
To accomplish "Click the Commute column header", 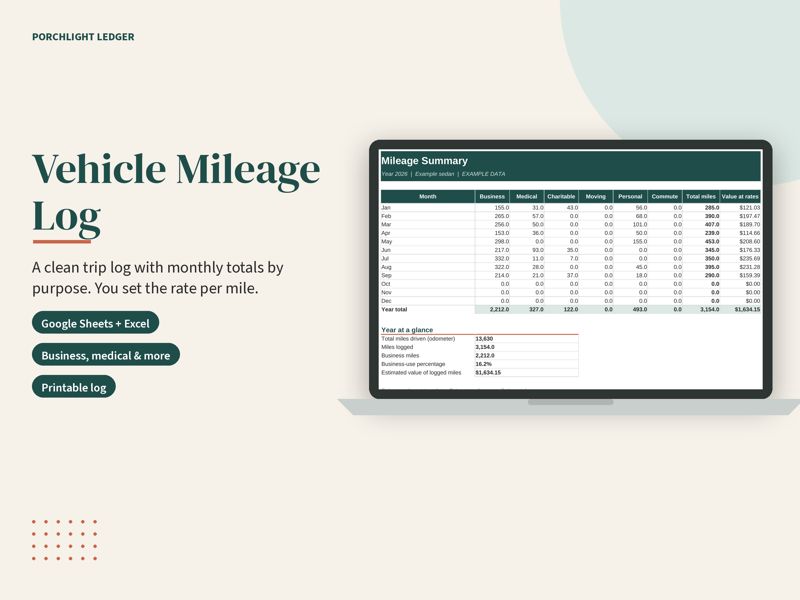I will (x=665, y=196).
